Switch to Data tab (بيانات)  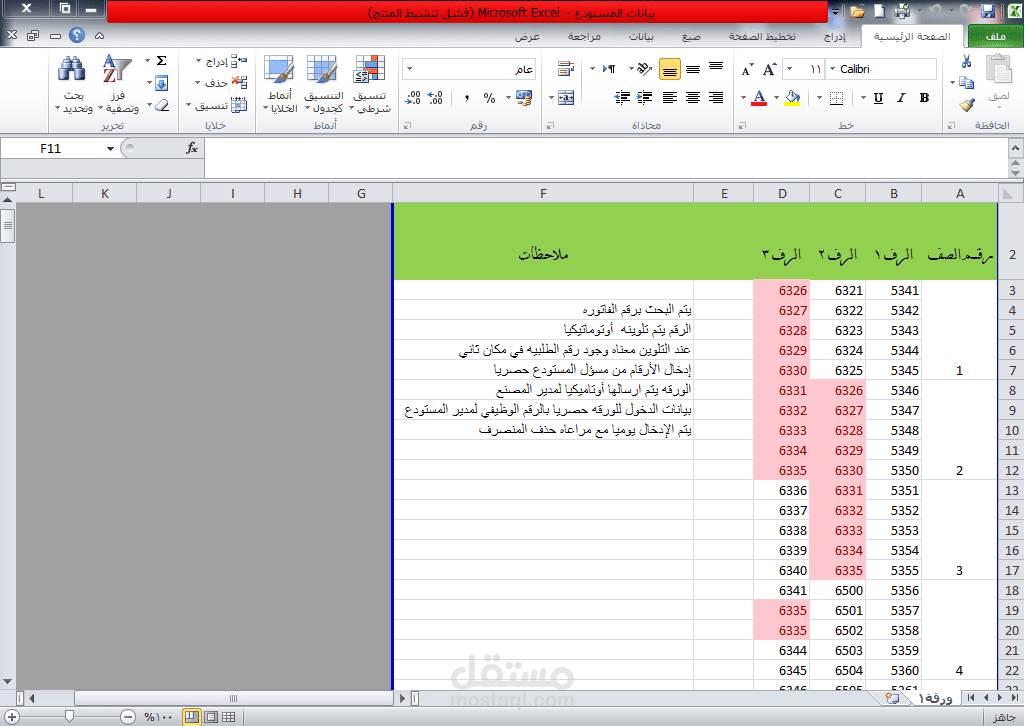pyautogui.click(x=641, y=37)
